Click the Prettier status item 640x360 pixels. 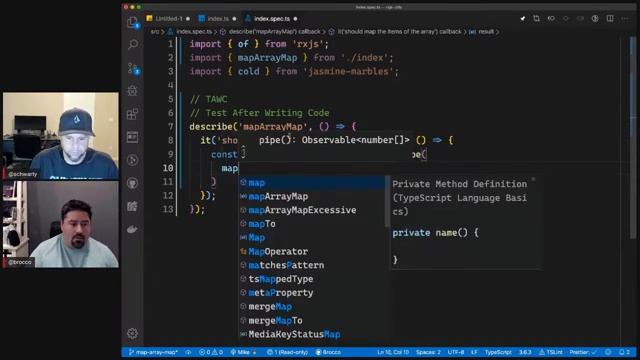(583, 352)
